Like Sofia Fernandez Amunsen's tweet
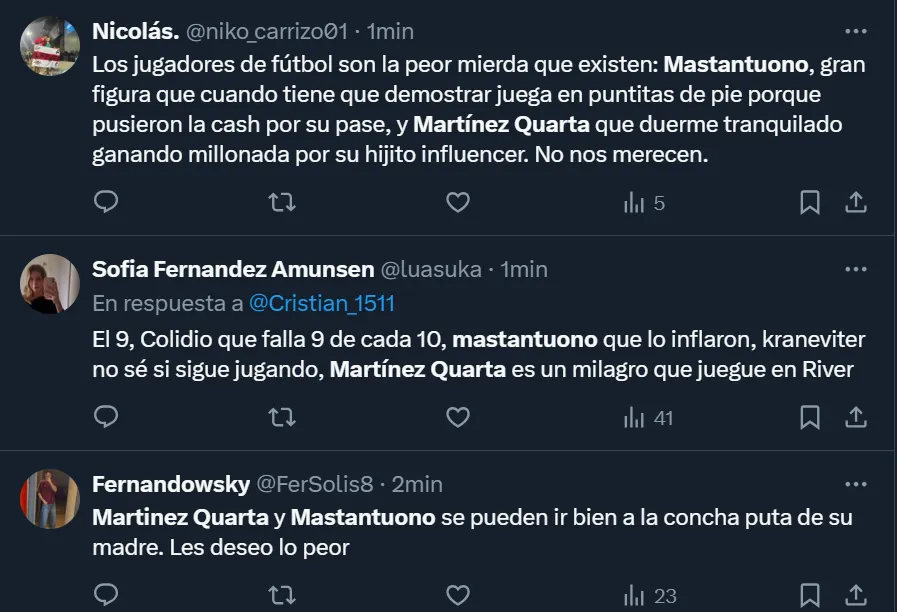 click(457, 416)
